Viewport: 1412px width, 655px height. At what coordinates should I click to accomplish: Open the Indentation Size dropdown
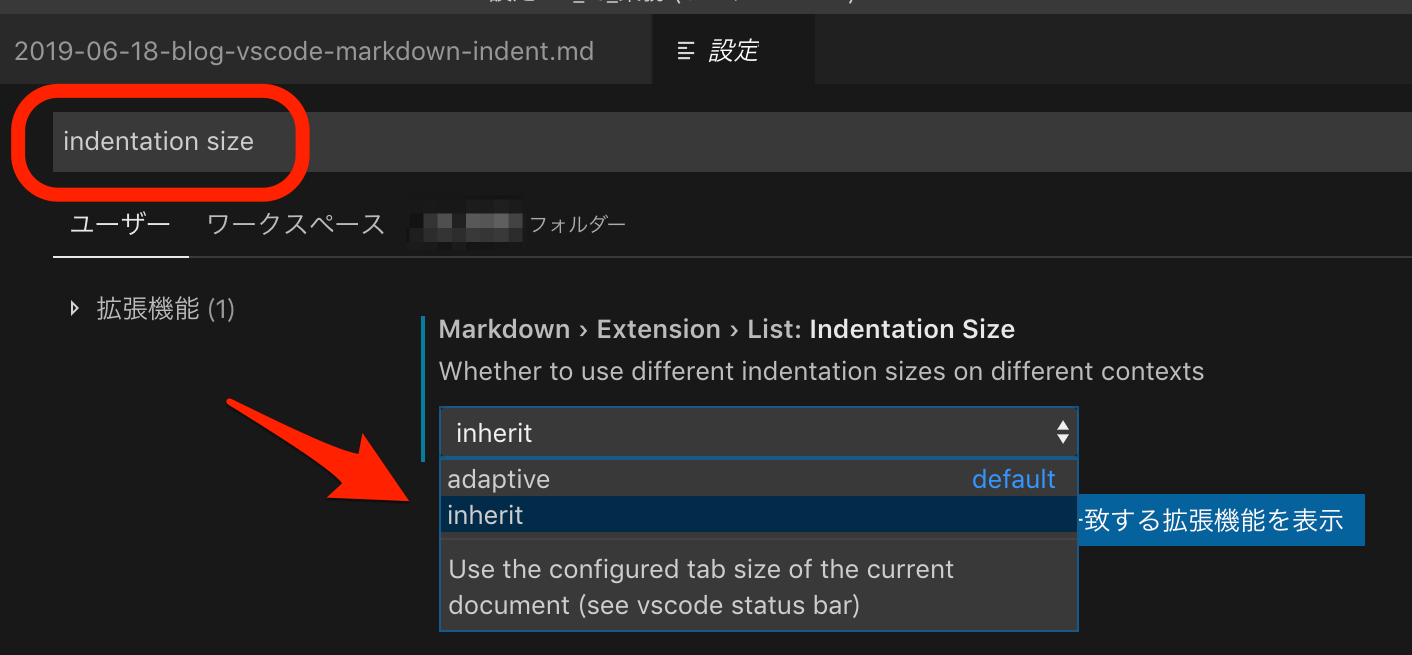[758, 432]
